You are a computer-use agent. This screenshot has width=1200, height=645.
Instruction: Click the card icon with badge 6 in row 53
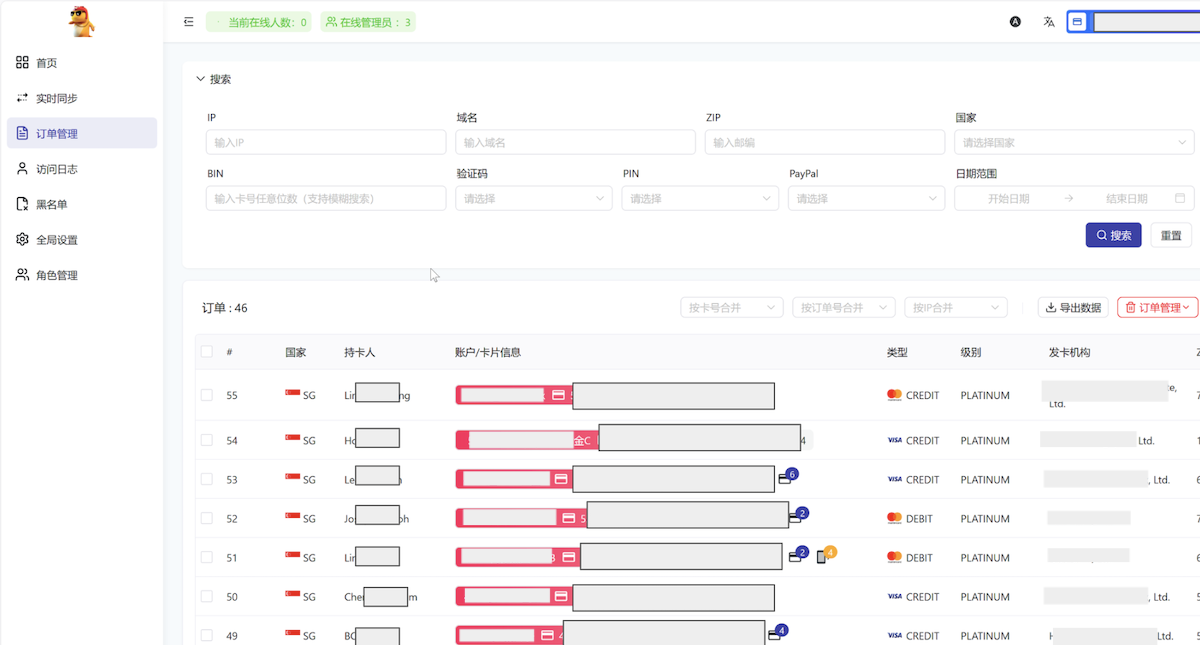click(785, 479)
